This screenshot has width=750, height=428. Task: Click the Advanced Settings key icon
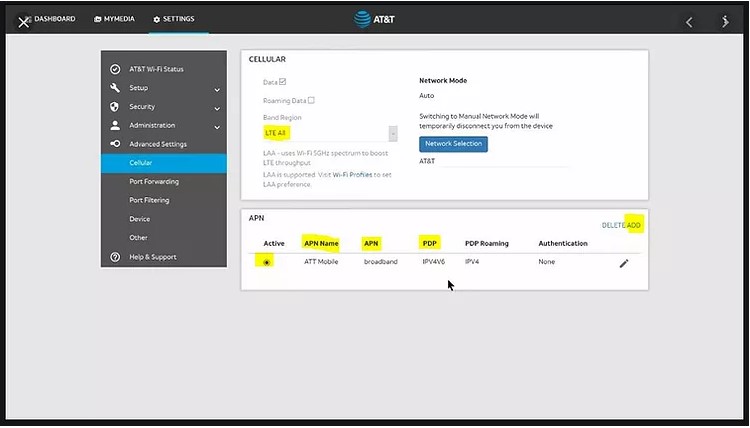tap(115, 144)
